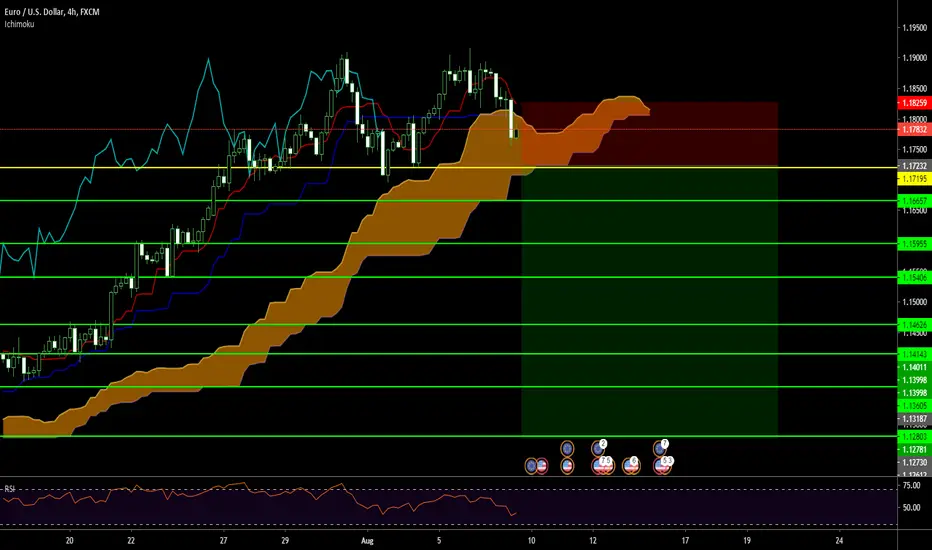932x550 pixels.
Task: Click the current price label 1.17832
Action: coord(914,129)
